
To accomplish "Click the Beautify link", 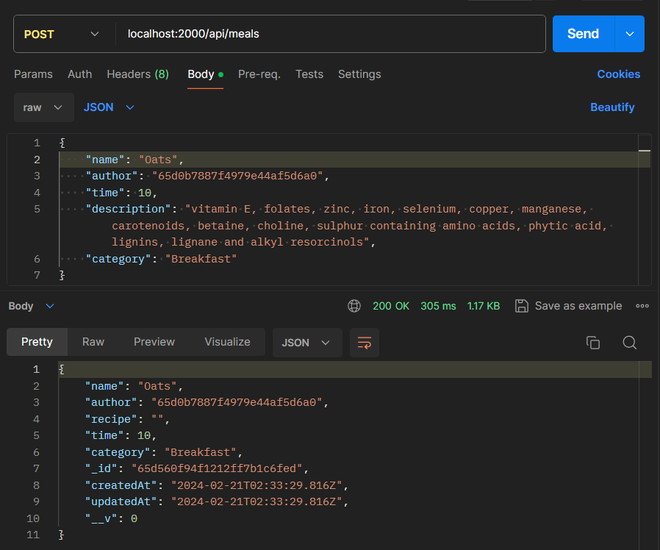I will coord(612,107).
